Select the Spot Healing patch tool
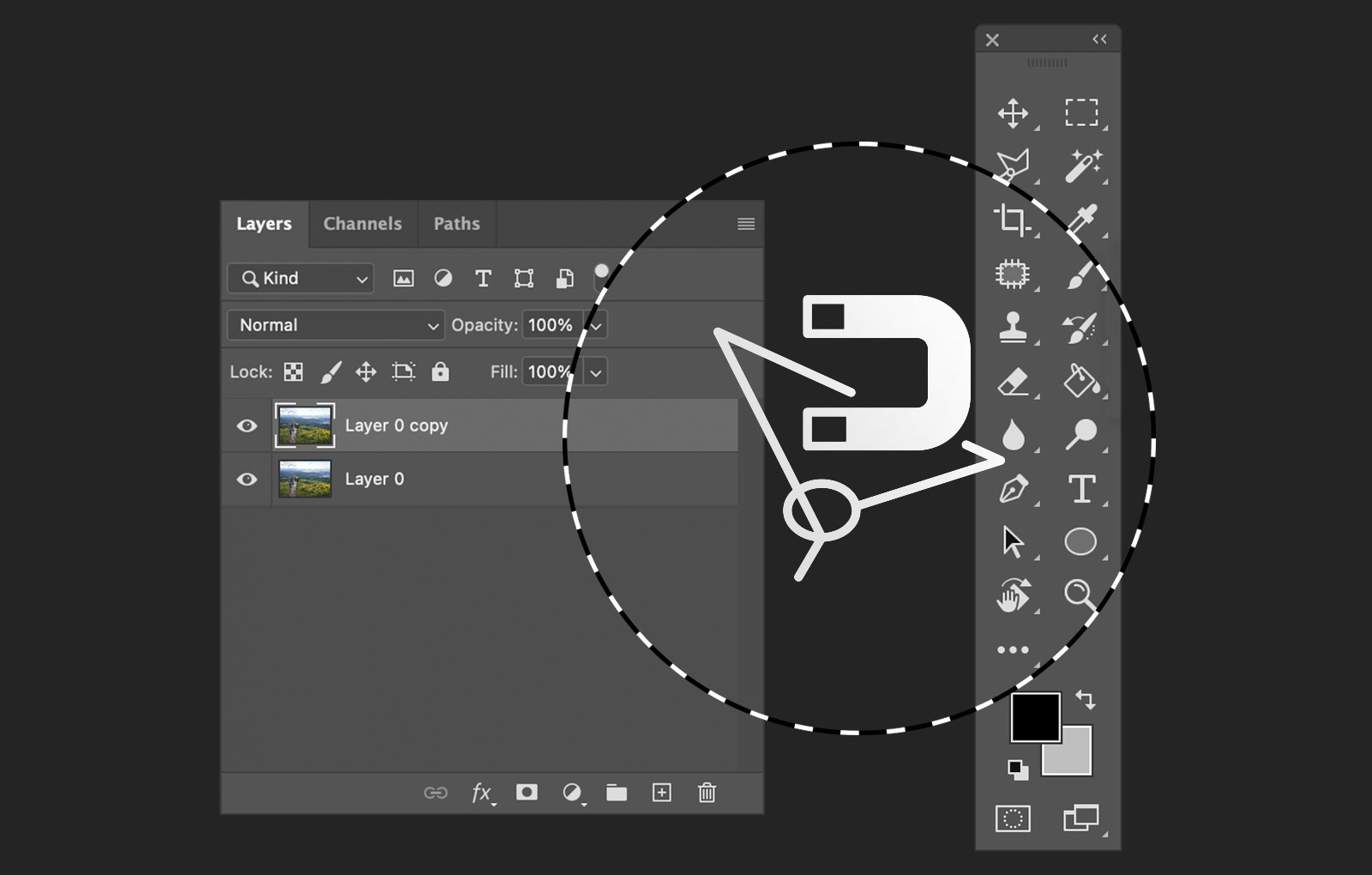 [1012, 274]
